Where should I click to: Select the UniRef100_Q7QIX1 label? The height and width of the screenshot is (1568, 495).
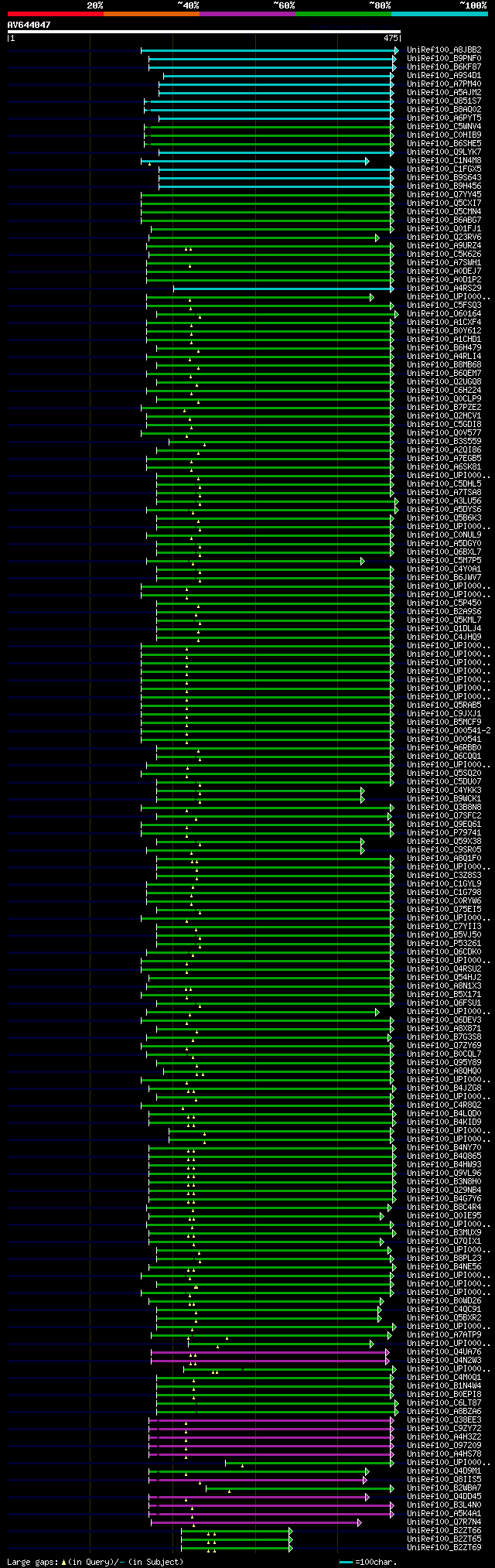click(444, 1241)
